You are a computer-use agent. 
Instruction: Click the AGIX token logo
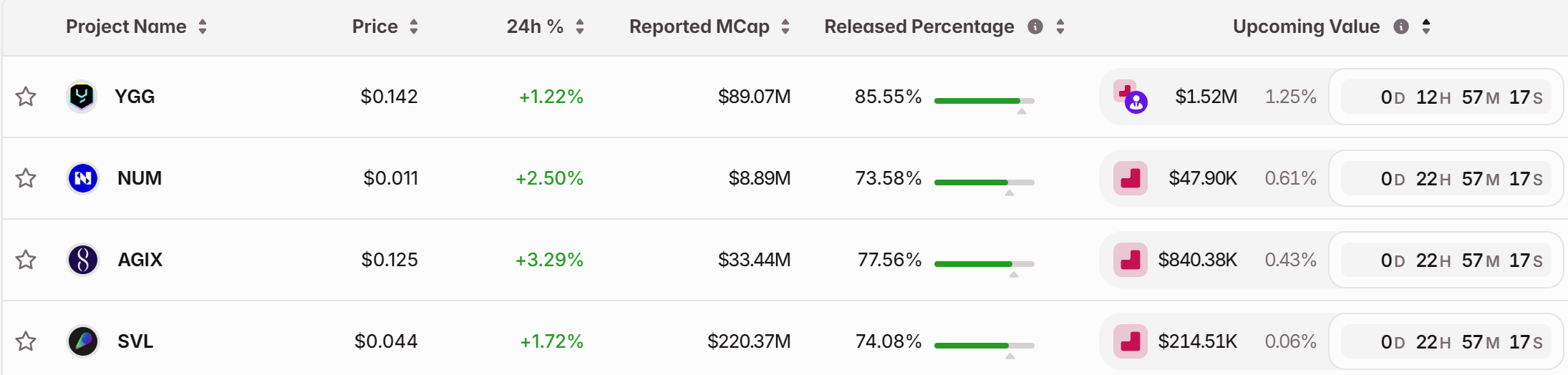tap(82, 260)
